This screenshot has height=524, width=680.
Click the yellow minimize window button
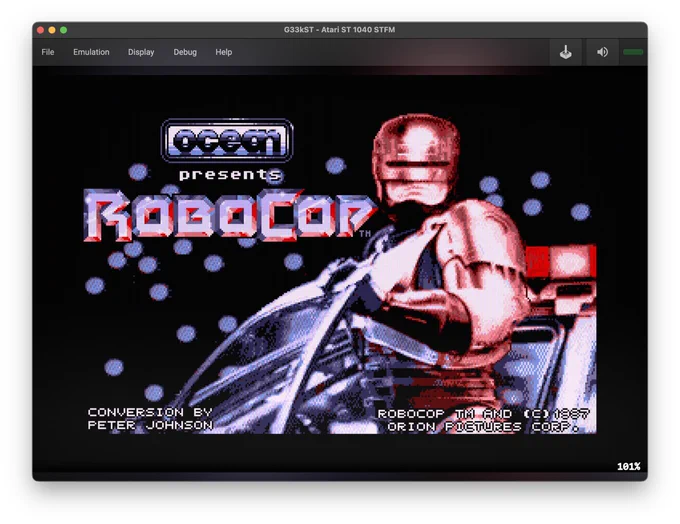(52, 30)
